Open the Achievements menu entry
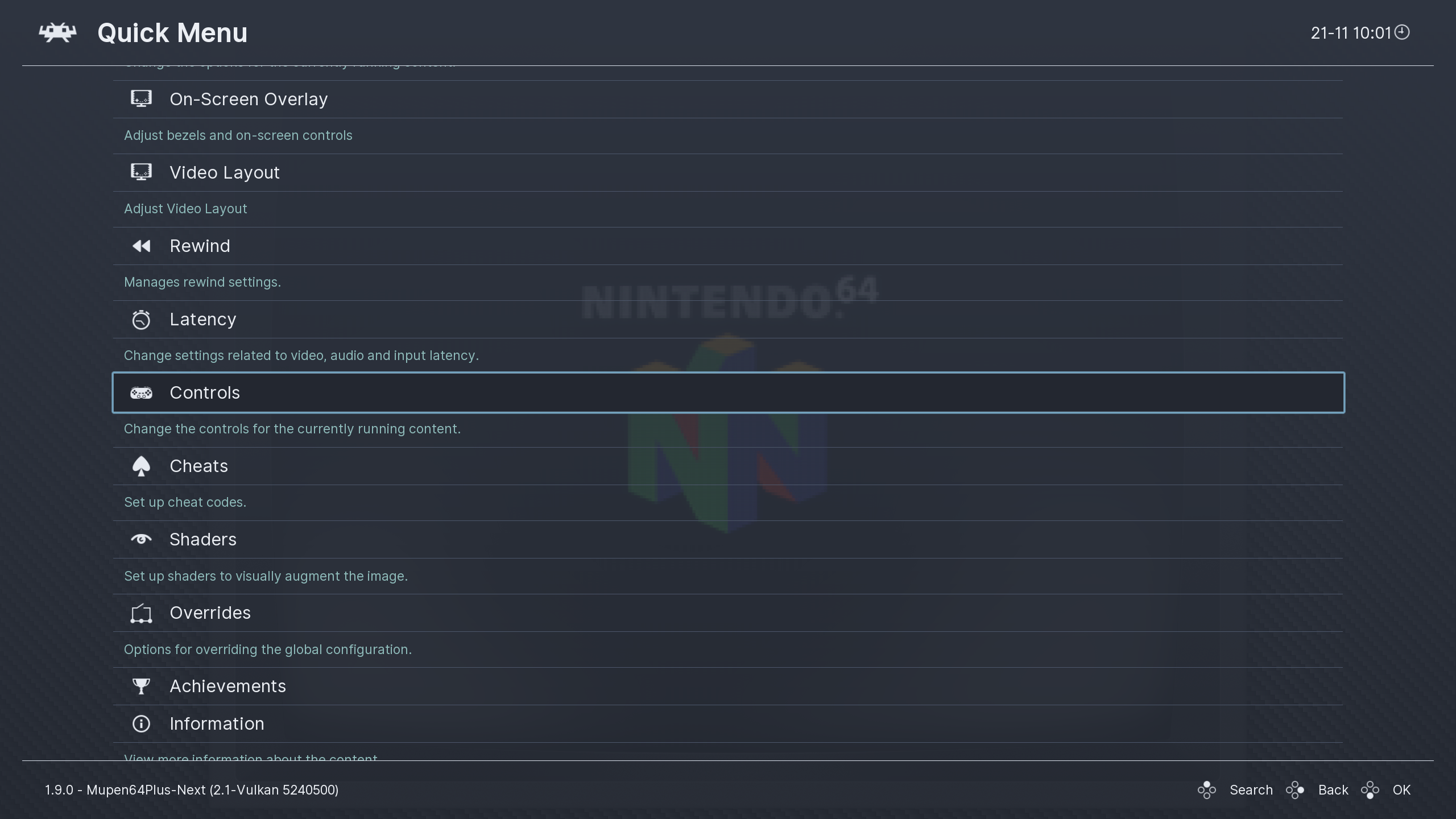The width and height of the screenshot is (1456, 819). 728,686
